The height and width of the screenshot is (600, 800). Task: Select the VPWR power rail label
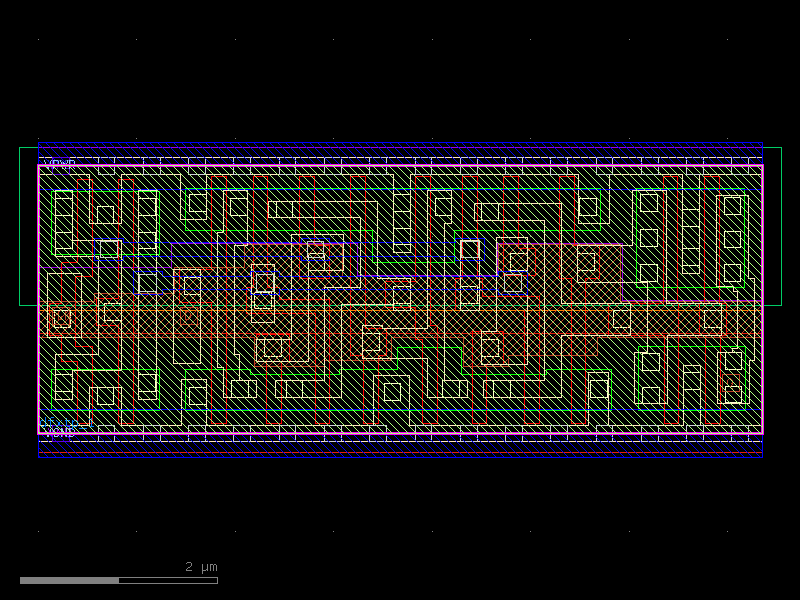[58, 162]
